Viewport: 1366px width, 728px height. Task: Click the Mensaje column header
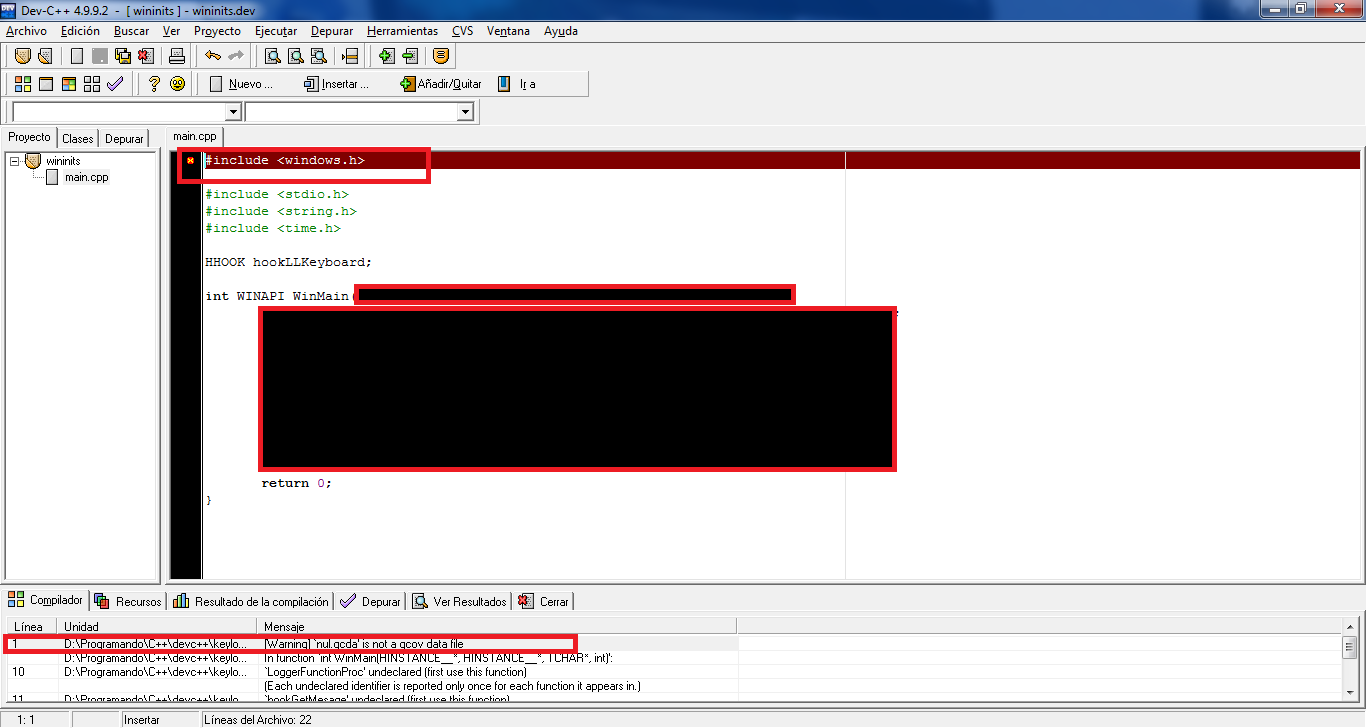tap(497, 627)
